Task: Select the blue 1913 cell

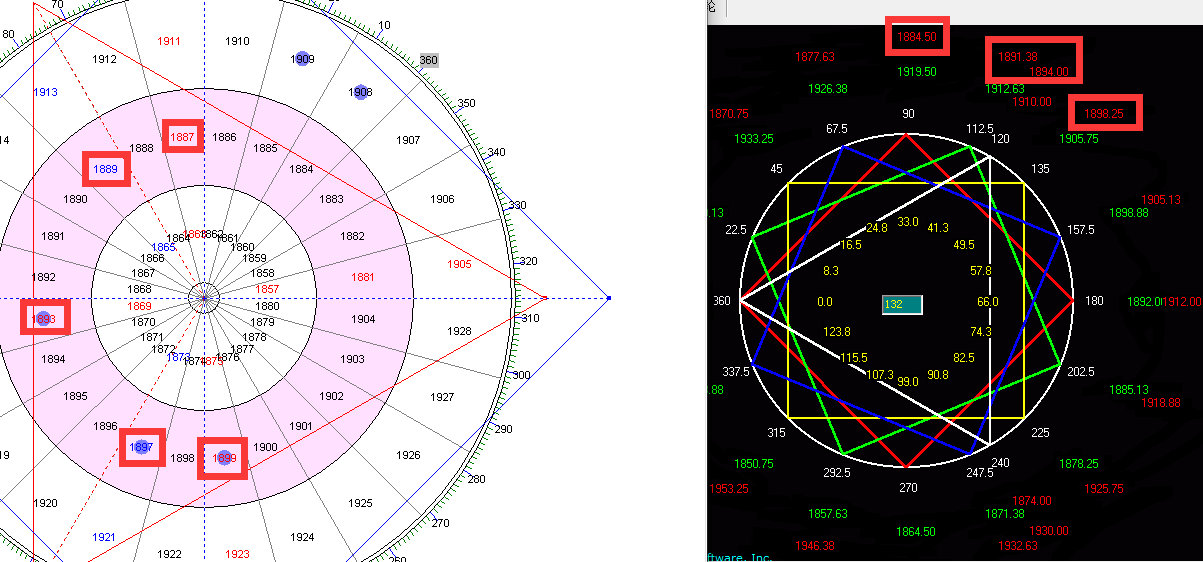Action: point(45,92)
